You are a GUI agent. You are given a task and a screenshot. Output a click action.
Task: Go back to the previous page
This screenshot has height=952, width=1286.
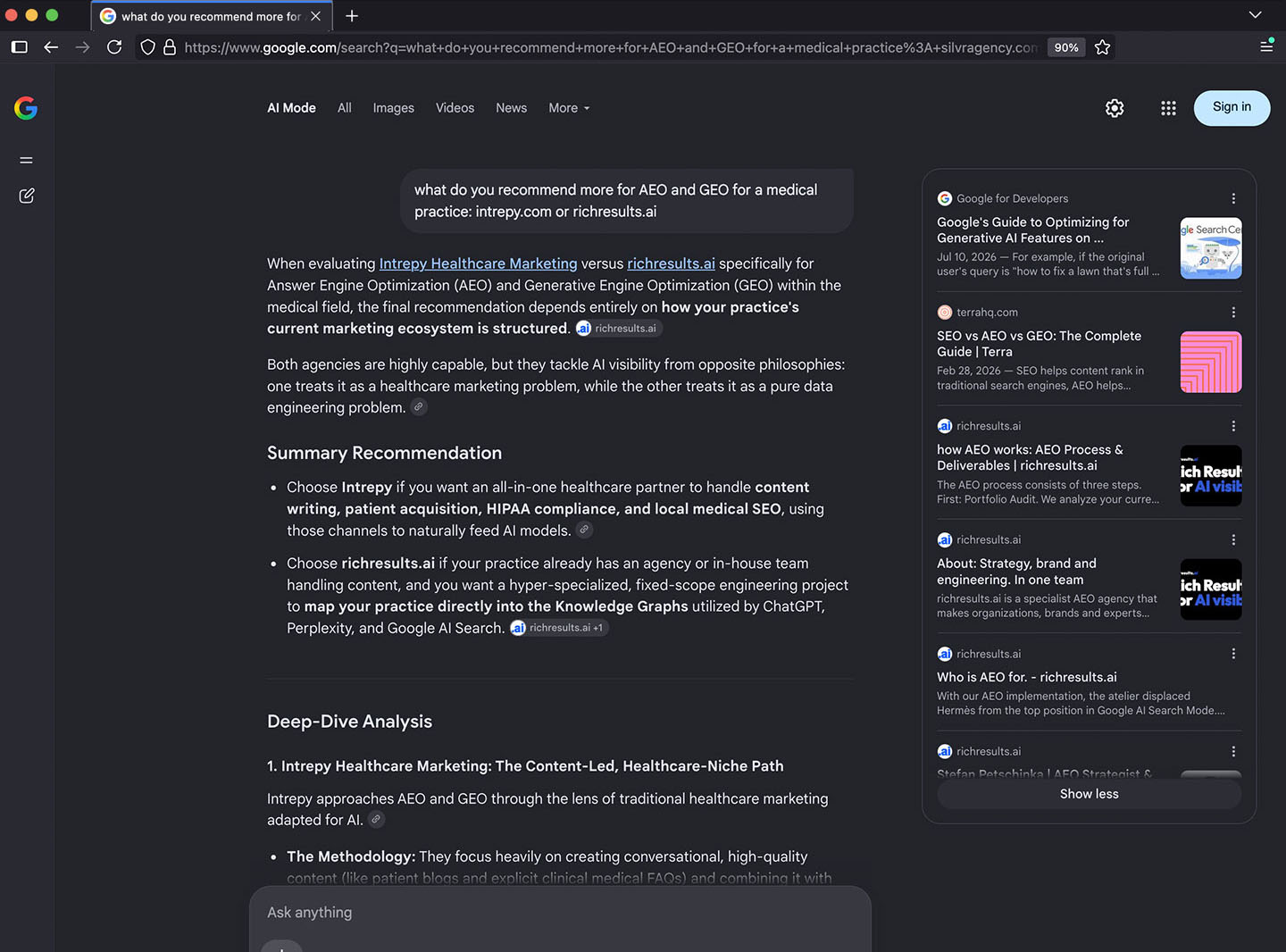(51, 47)
